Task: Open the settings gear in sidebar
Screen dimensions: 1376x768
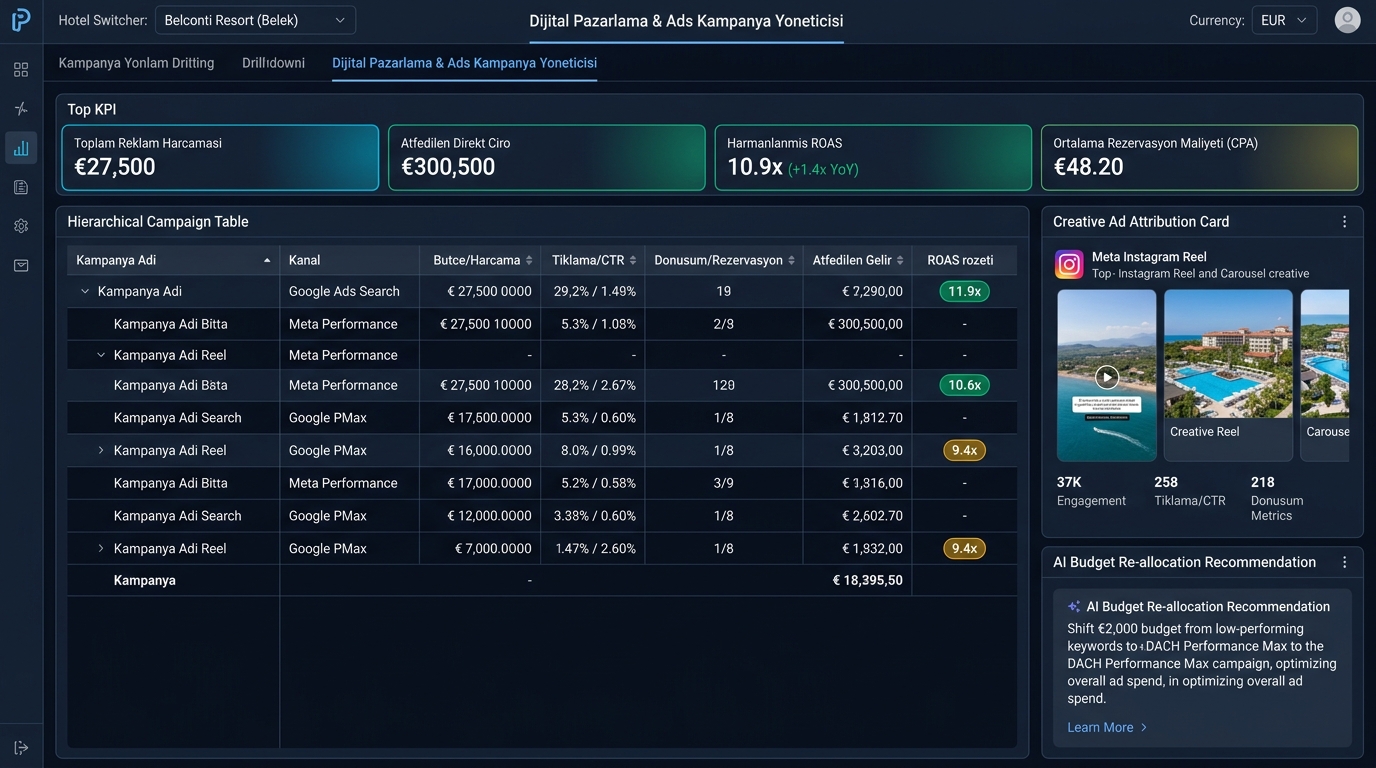Action: [x=21, y=226]
